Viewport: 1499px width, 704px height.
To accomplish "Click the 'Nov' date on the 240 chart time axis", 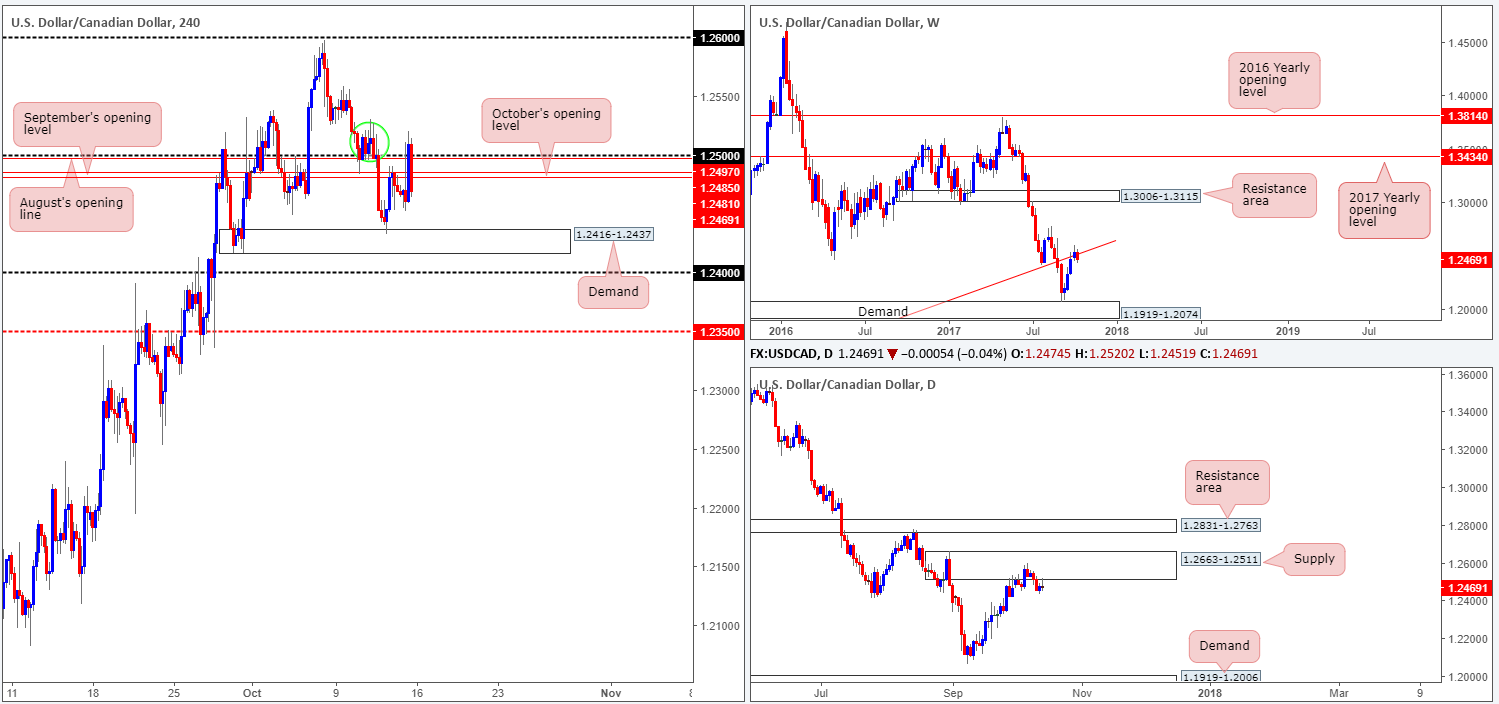I will [x=609, y=691].
